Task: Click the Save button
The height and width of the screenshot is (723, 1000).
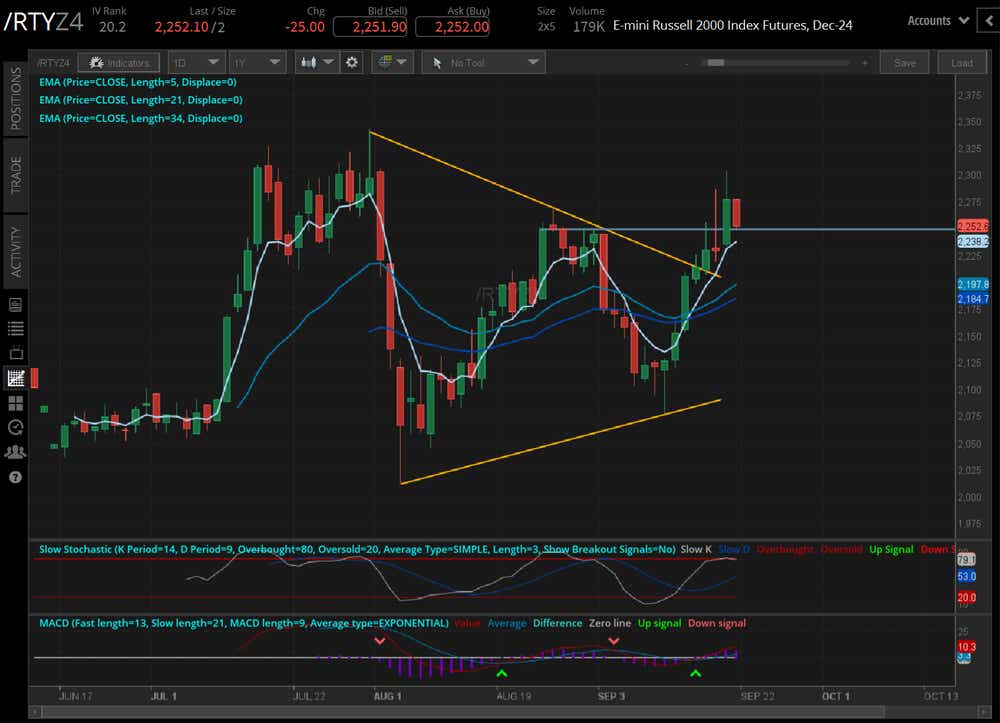Action: (x=904, y=62)
